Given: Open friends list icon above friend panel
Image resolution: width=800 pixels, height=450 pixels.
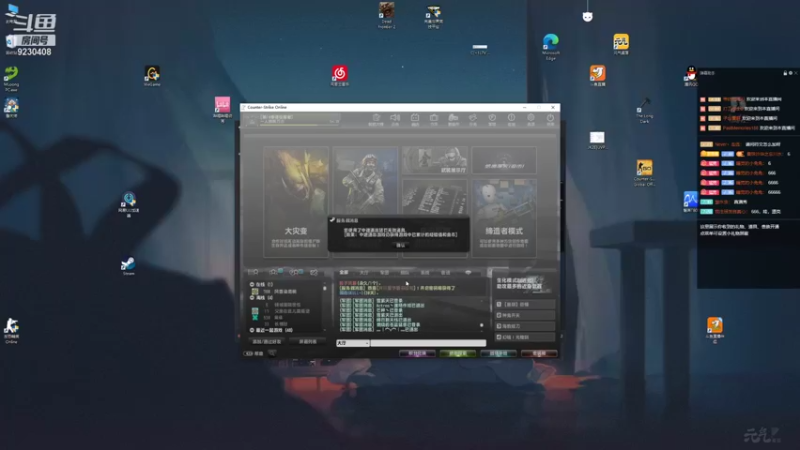Looking at the screenshot, I should [253, 272].
